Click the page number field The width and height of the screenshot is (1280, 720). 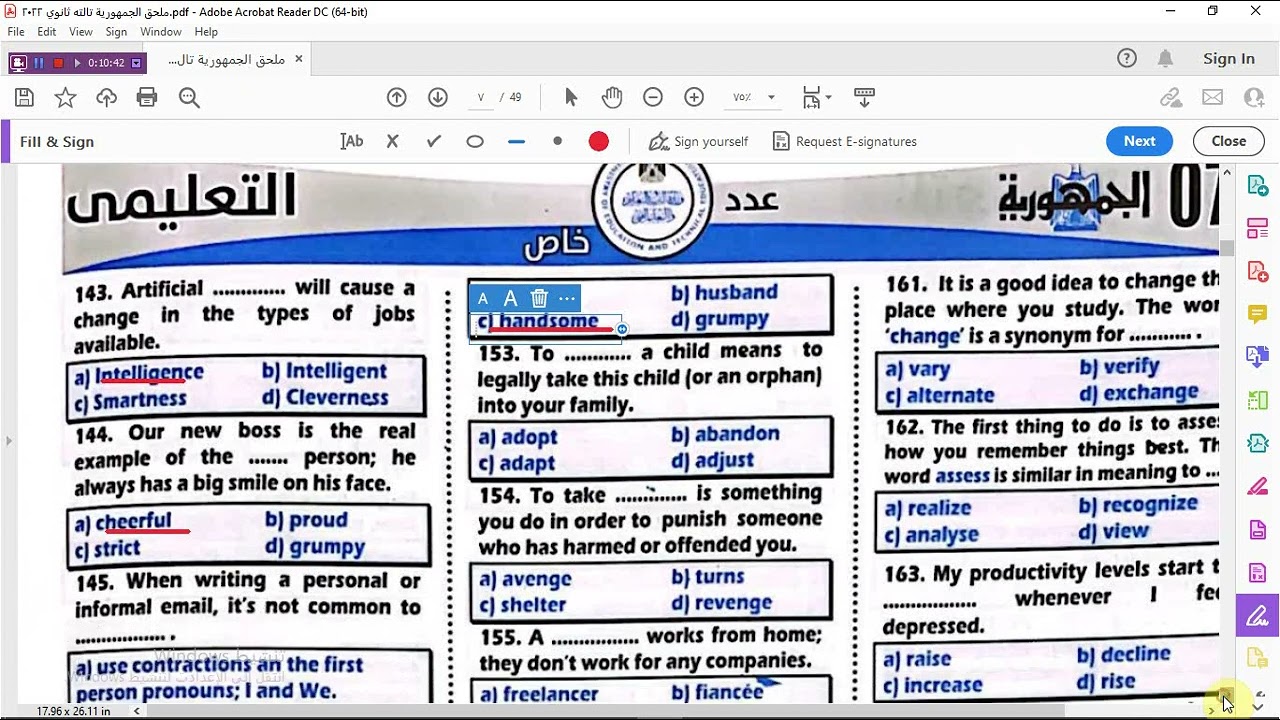pos(481,97)
